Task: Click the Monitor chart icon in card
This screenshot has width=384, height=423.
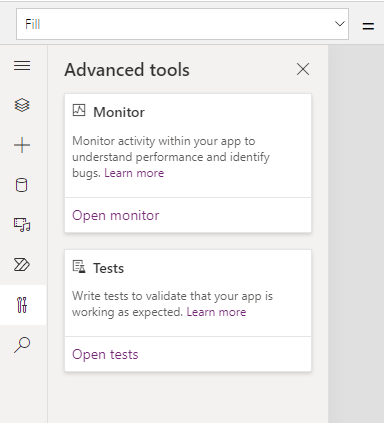Action: pyautogui.click(x=79, y=110)
